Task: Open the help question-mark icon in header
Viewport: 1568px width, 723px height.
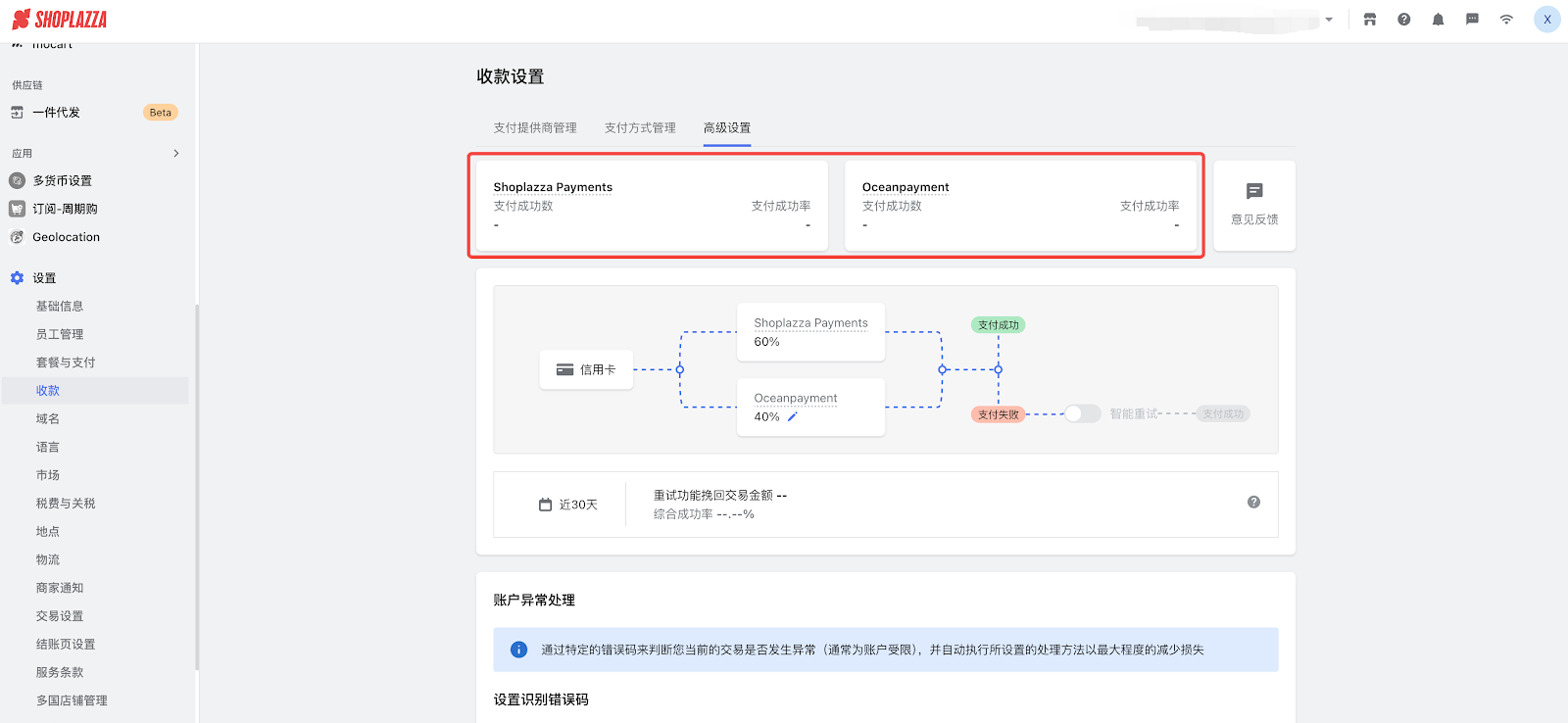Action: click(1404, 20)
